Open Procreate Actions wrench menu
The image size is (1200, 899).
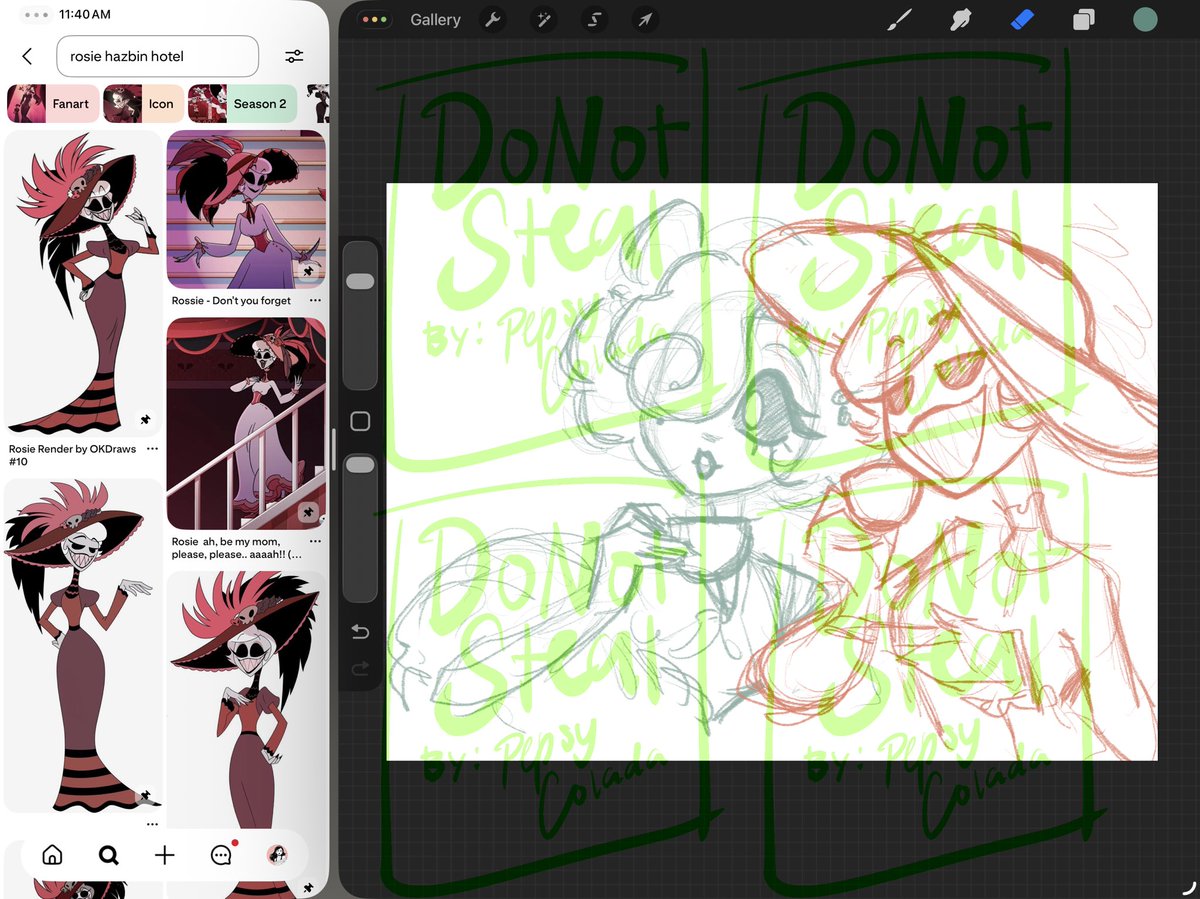492,20
